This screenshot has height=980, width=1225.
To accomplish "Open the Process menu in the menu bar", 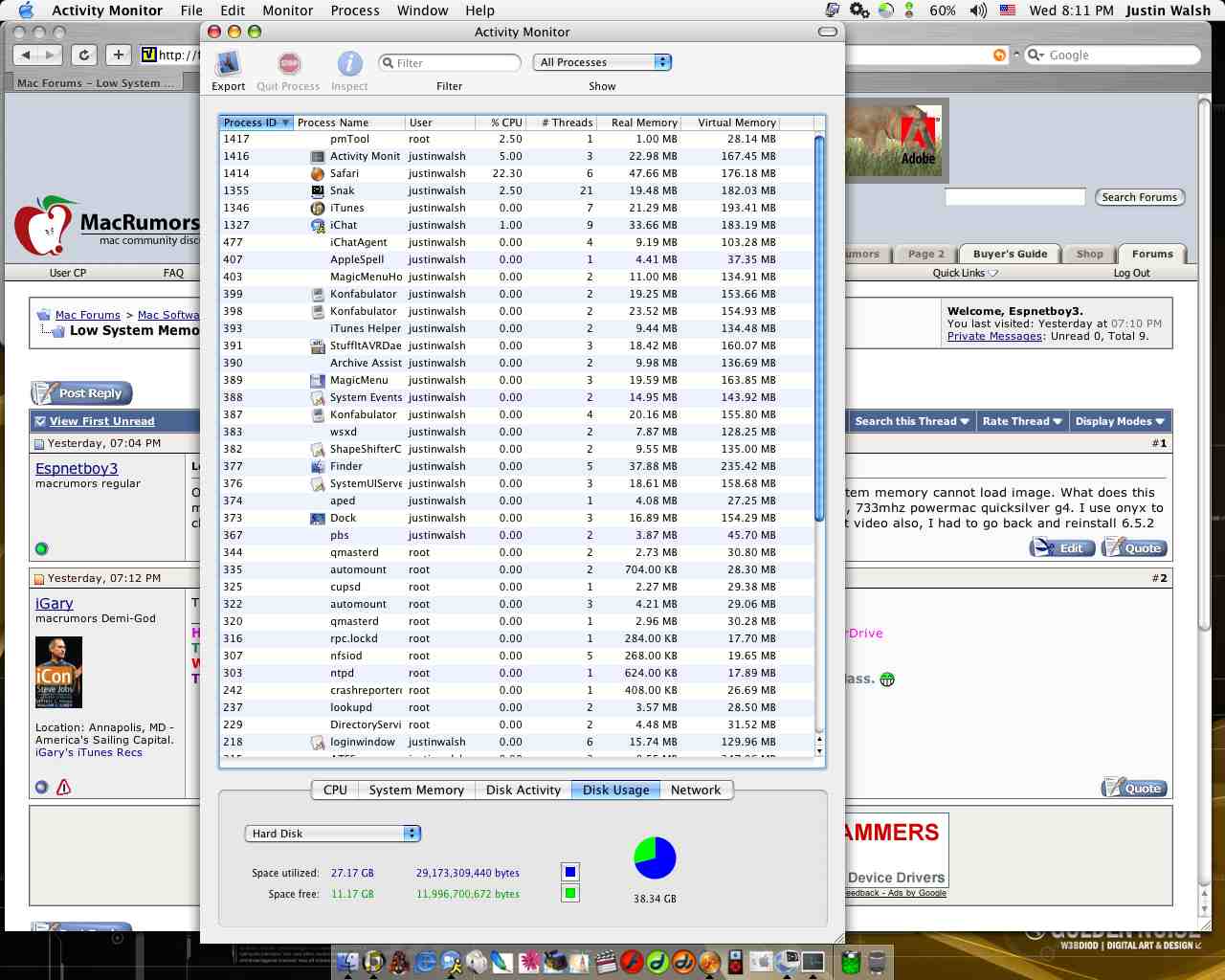I will [x=355, y=11].
